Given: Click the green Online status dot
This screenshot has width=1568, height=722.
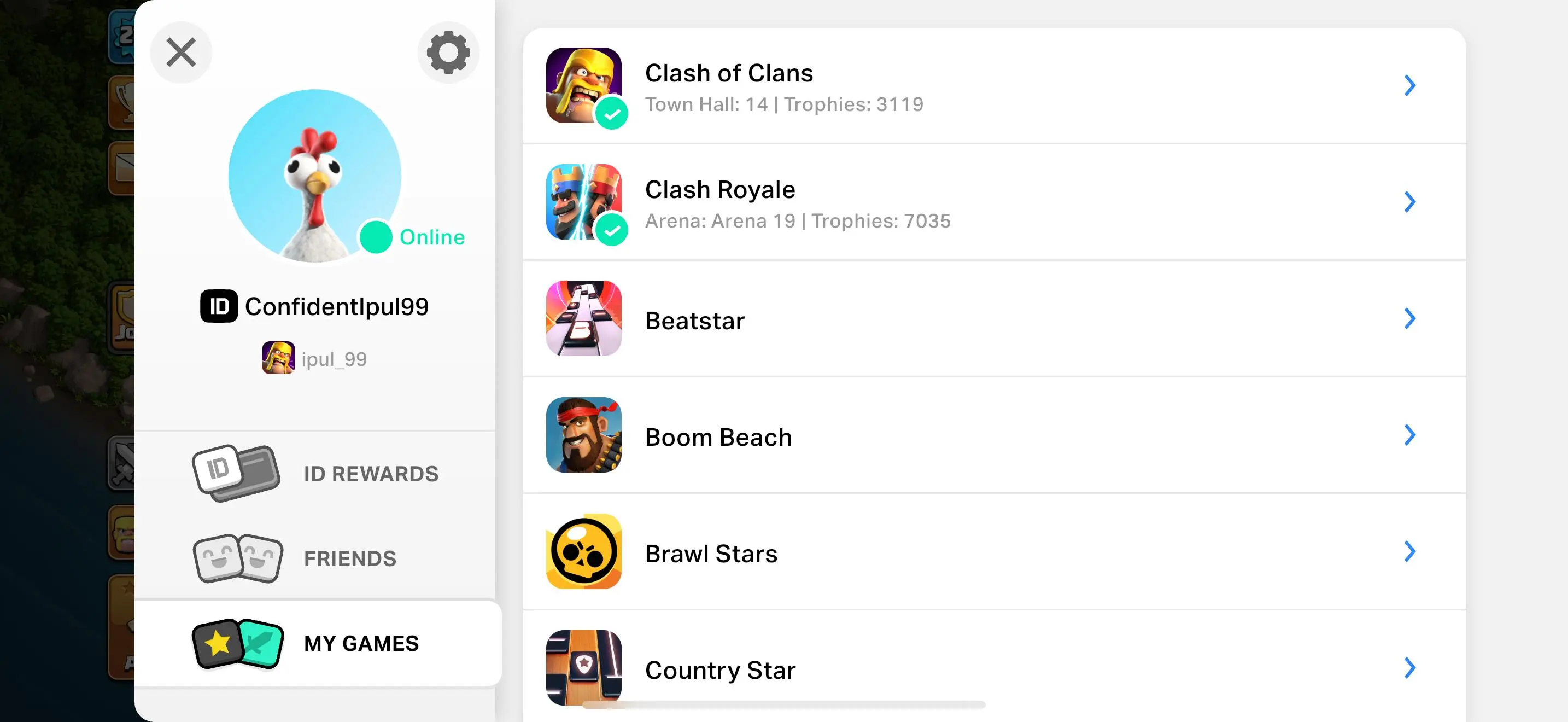Looking at the screenshot, I should click(376, 237).
